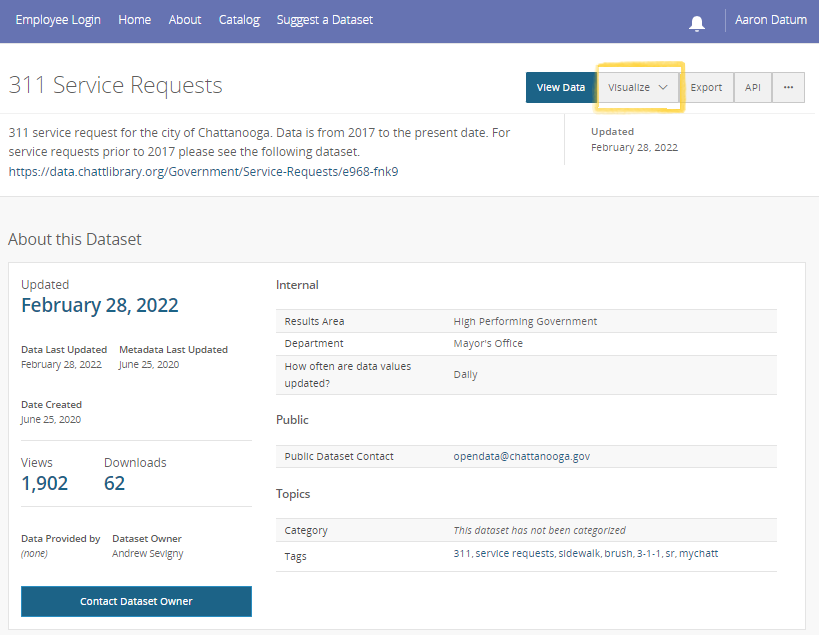Navigate to Home in top bar

click(134, 20)
